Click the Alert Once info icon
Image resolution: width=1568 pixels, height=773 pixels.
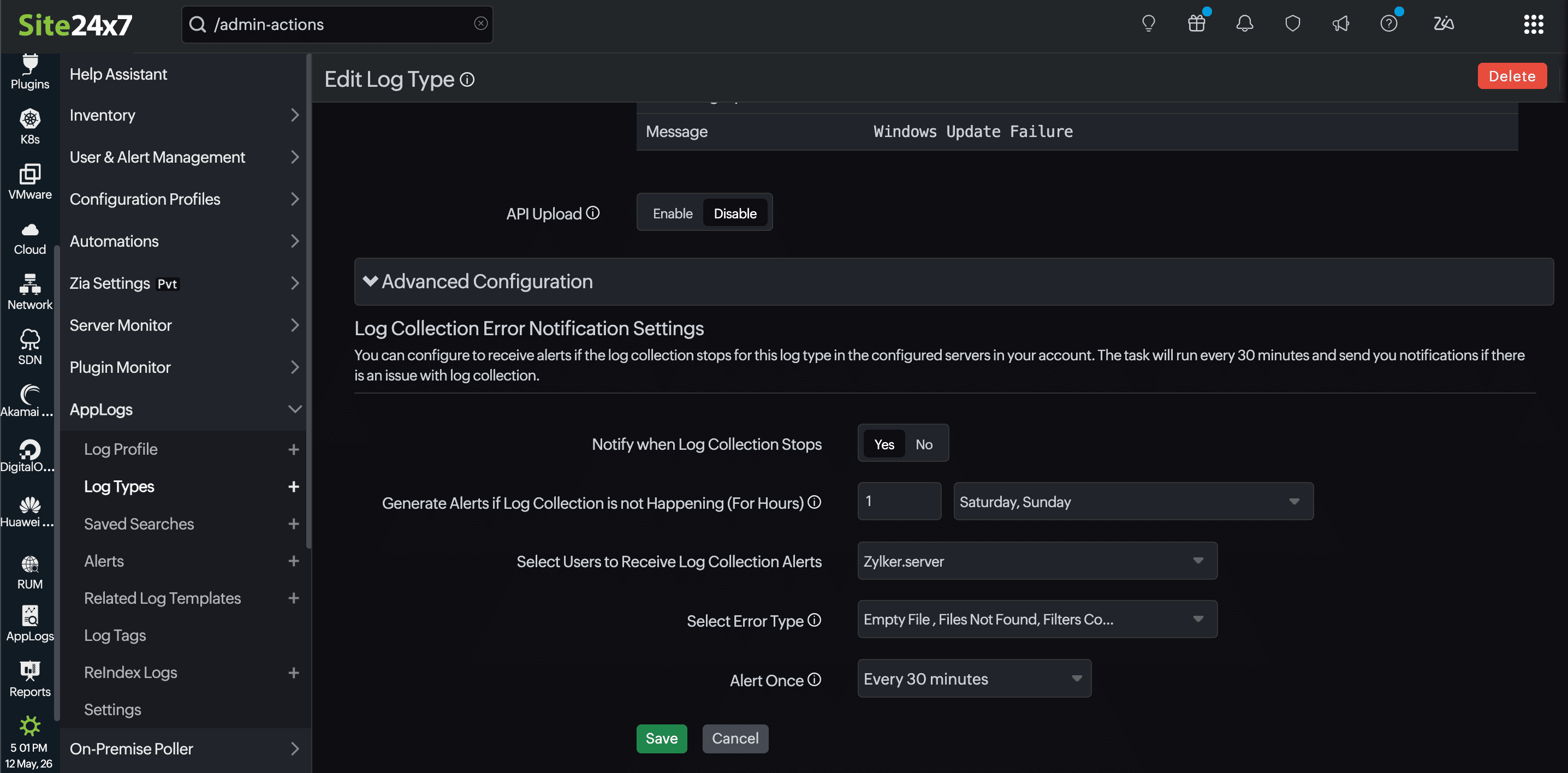[814, 679]
